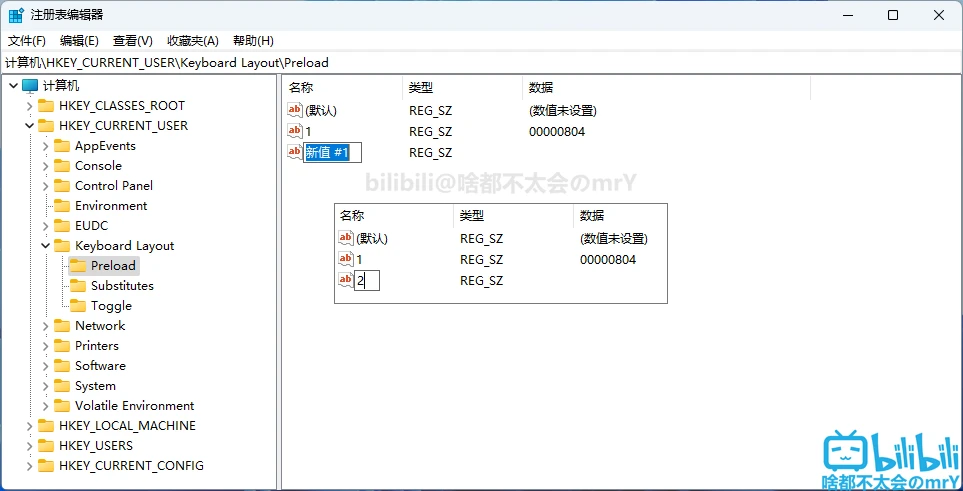Expand the Control Panel key
Image resolution: width=963 pixels, height=491 pixels.
pyautogui.click(x=45, y=186)
